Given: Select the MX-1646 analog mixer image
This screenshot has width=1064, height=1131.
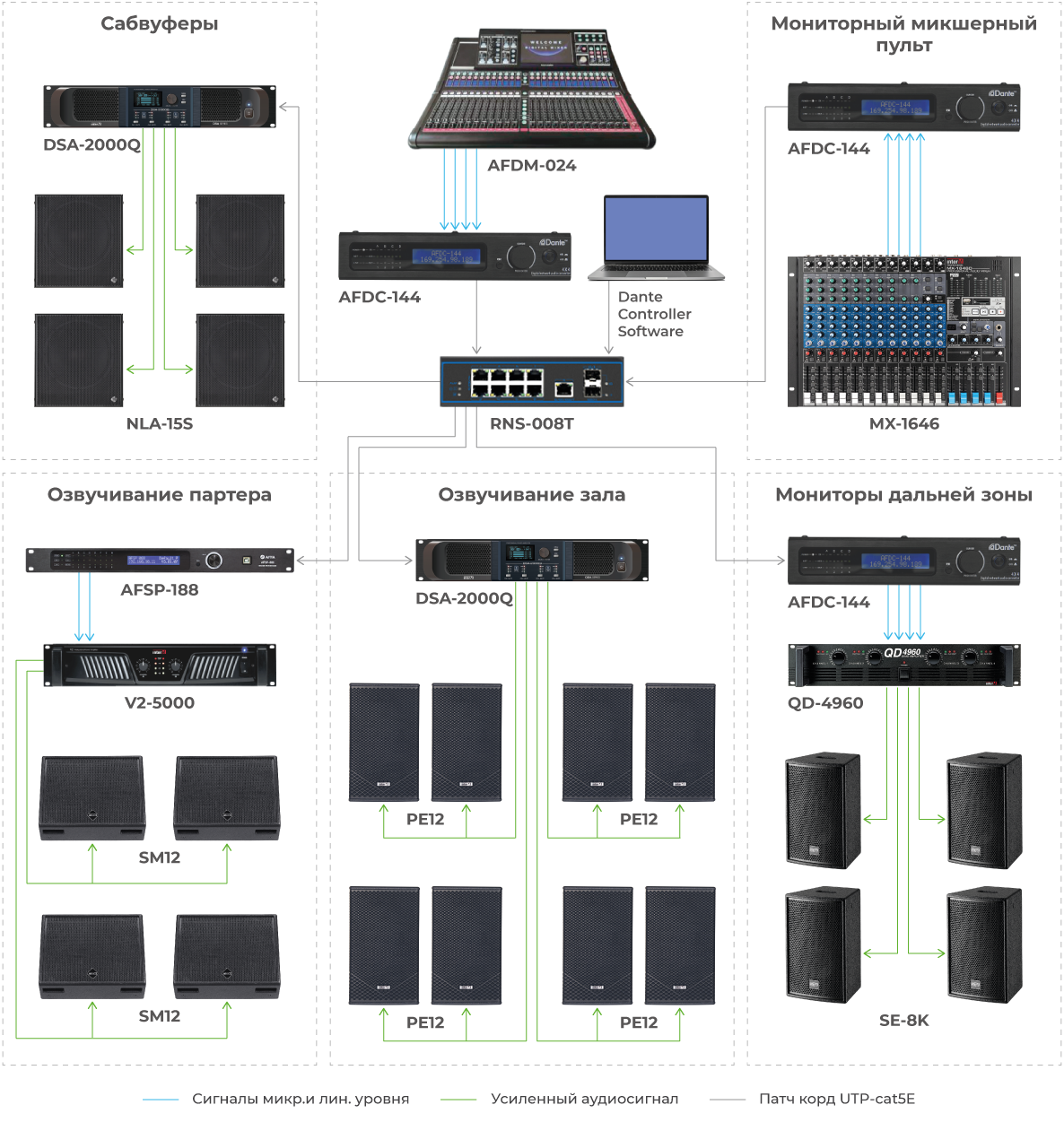Looking at the screenshot, I should tap(904, 331).
